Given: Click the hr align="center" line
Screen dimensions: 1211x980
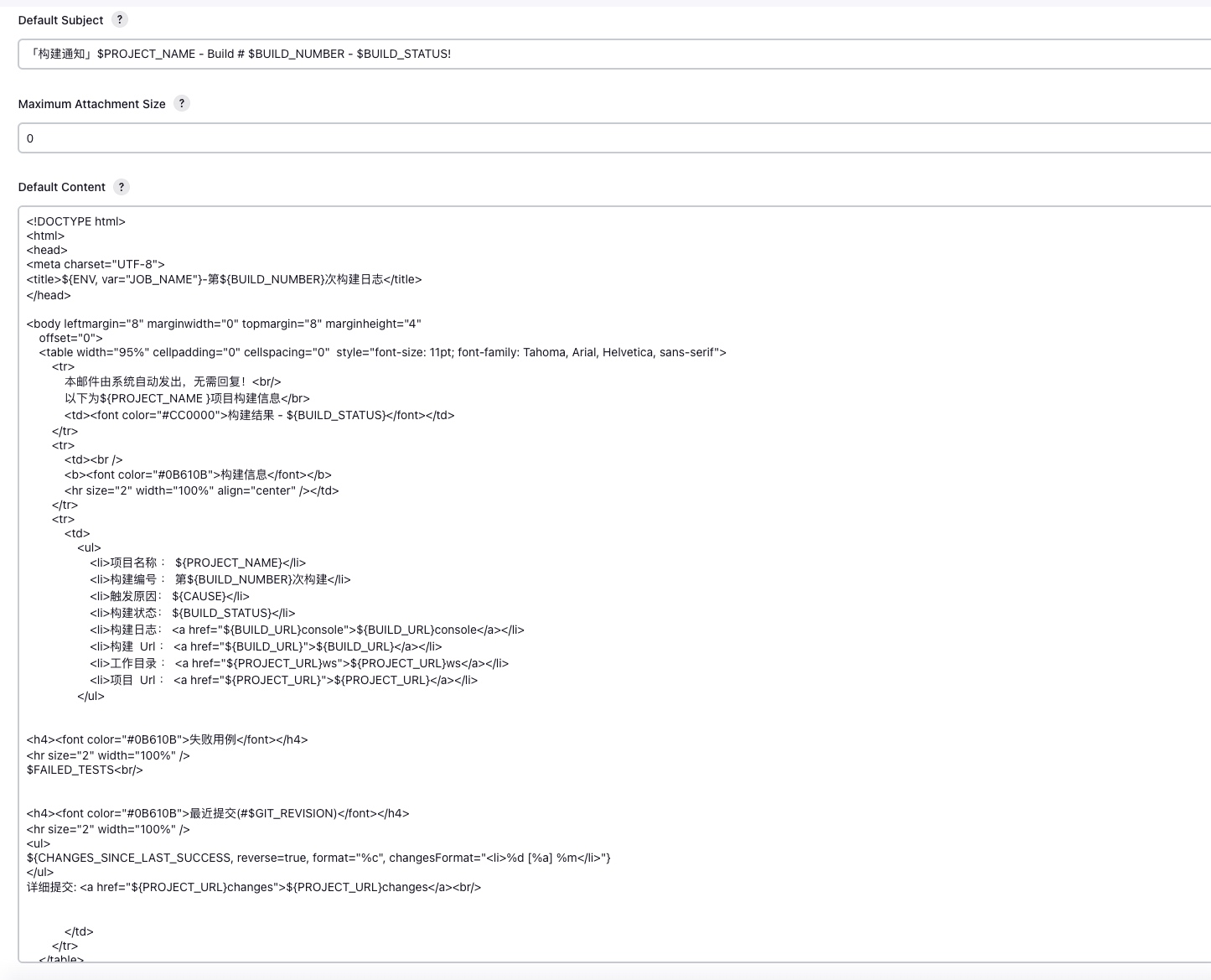Looking at the screenshot, I should coord(202,490).
